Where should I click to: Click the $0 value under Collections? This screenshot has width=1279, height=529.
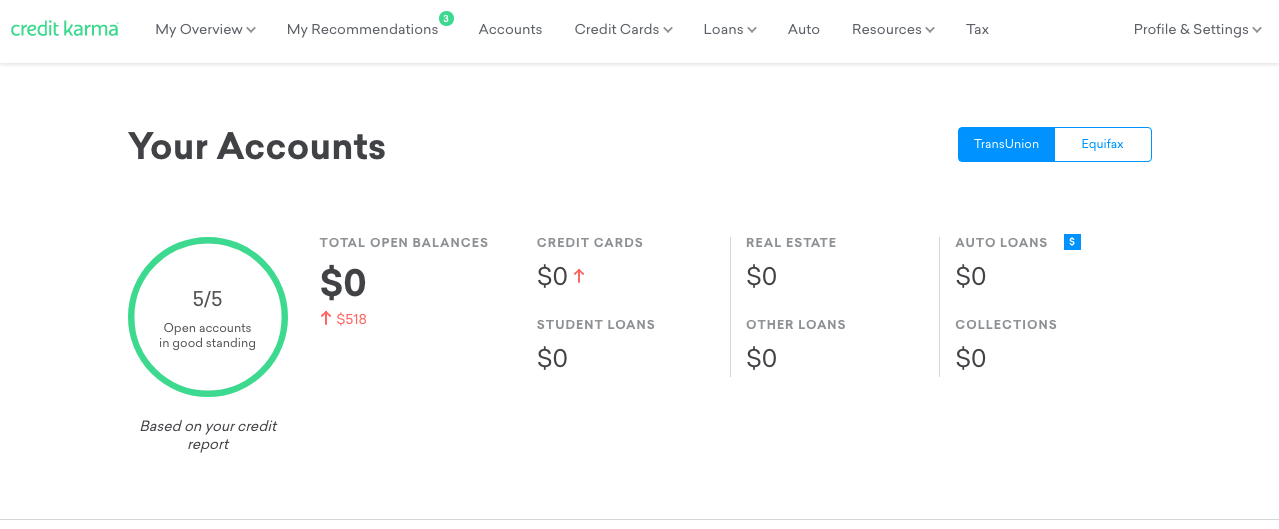[970, 358]
